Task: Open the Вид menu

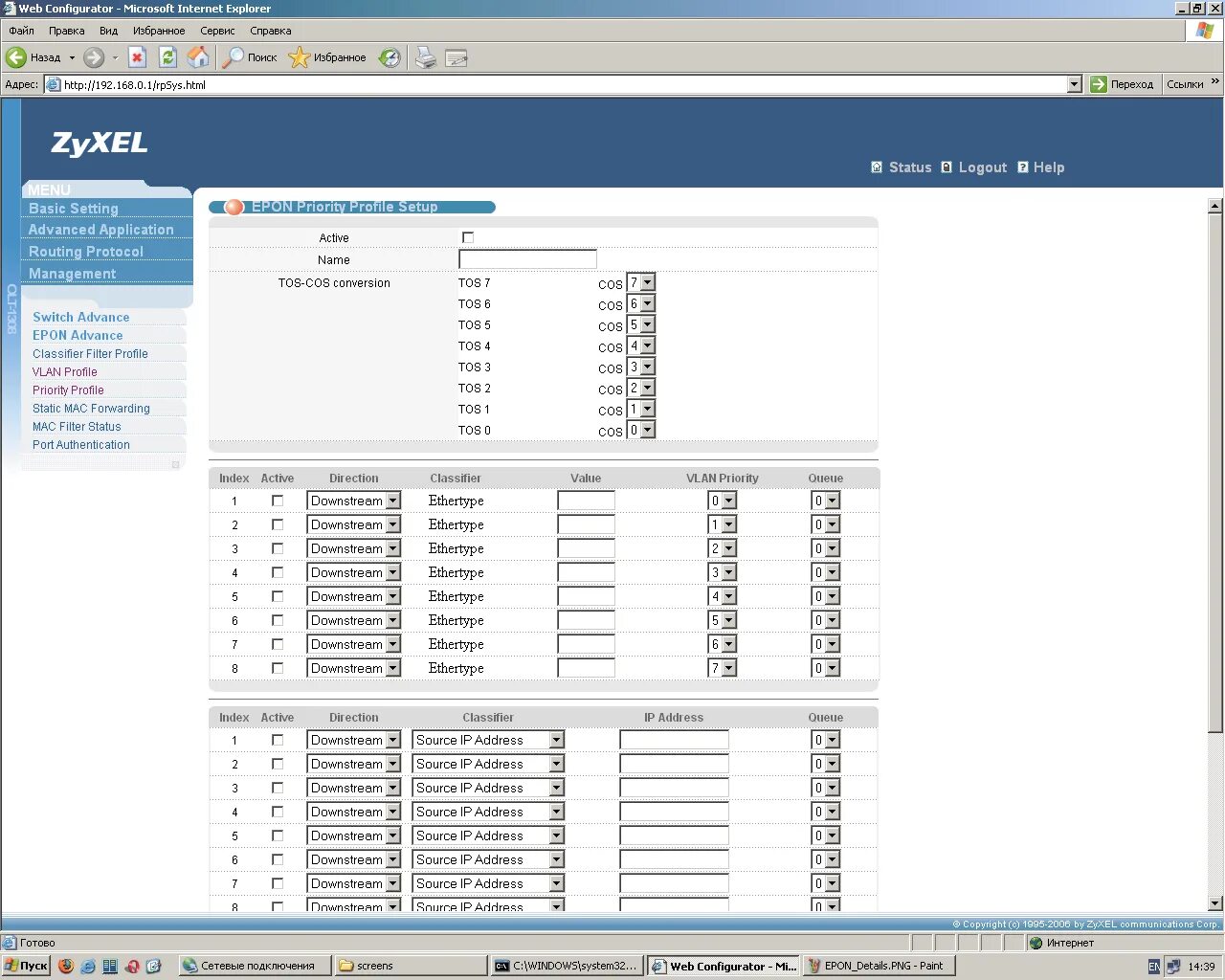Action: pos(109,31)
